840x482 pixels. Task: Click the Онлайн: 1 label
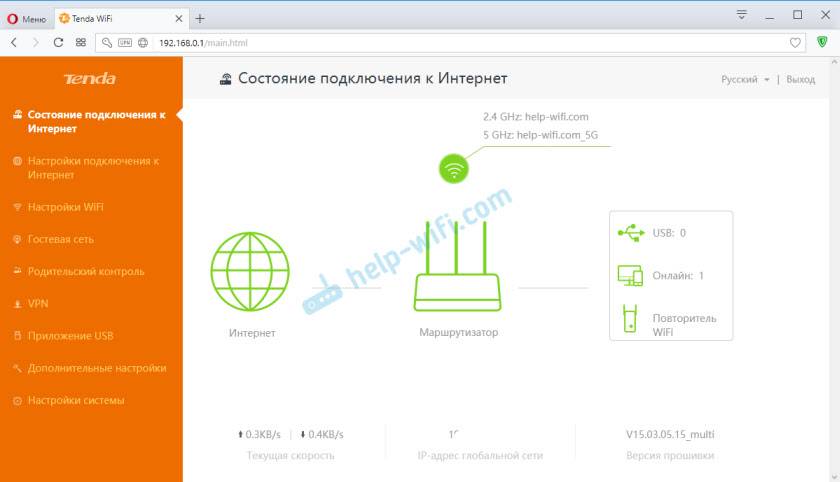click(x=678, y=275)
